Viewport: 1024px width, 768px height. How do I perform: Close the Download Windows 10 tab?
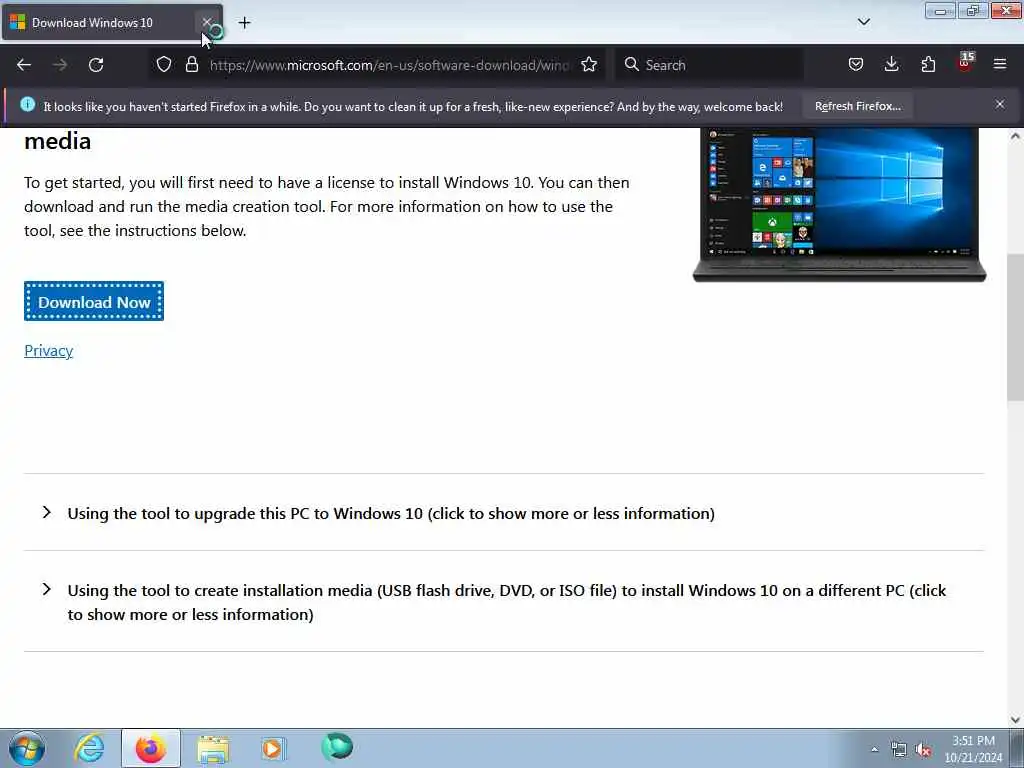pos(206,22)
